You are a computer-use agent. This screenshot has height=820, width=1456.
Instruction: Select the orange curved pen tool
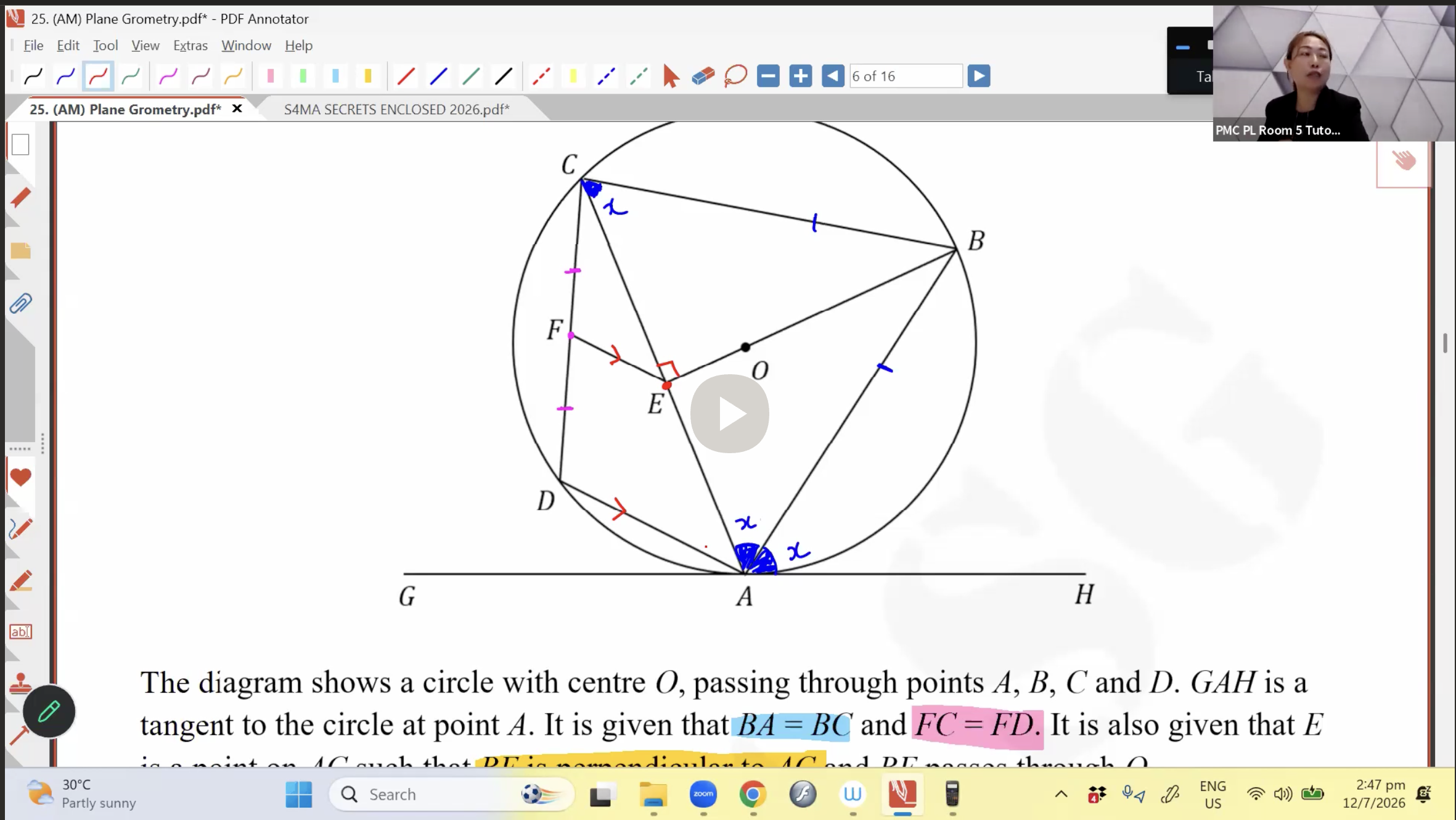coord(234,76)
